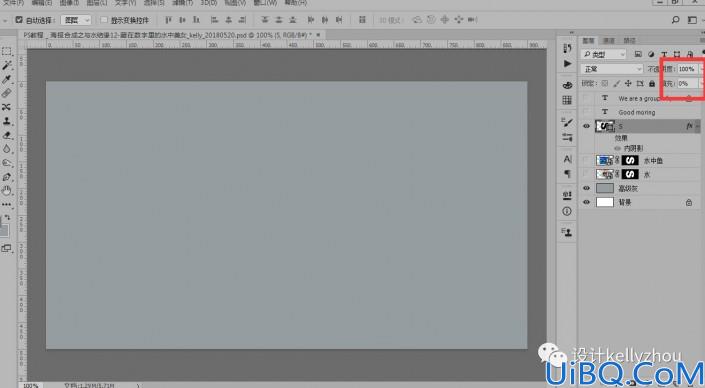This screenshot has height=388, width=705.
Task: Select the 水 layer mask thumbnail
Action: pos(630,174)
